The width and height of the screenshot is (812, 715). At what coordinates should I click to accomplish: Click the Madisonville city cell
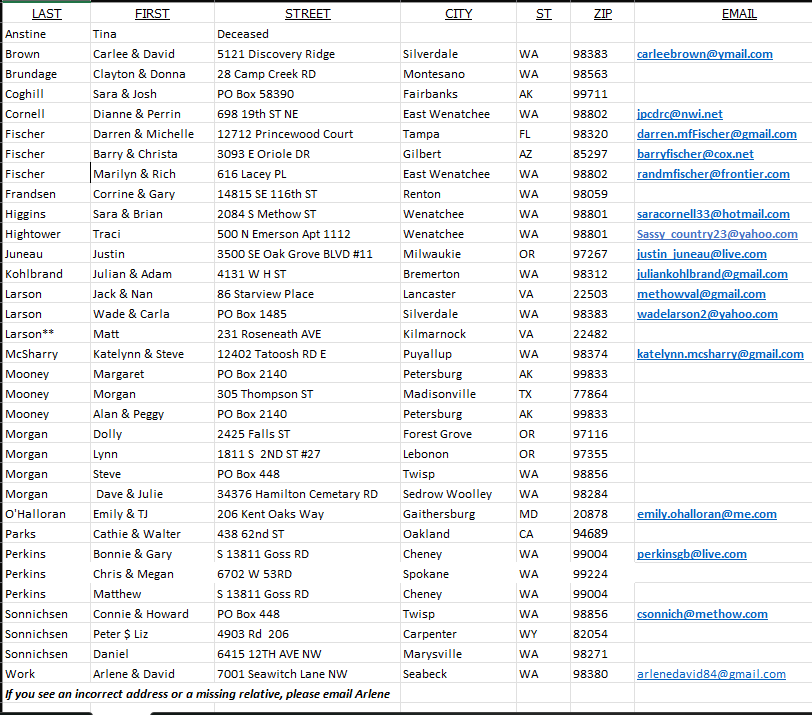pos(458,395)
